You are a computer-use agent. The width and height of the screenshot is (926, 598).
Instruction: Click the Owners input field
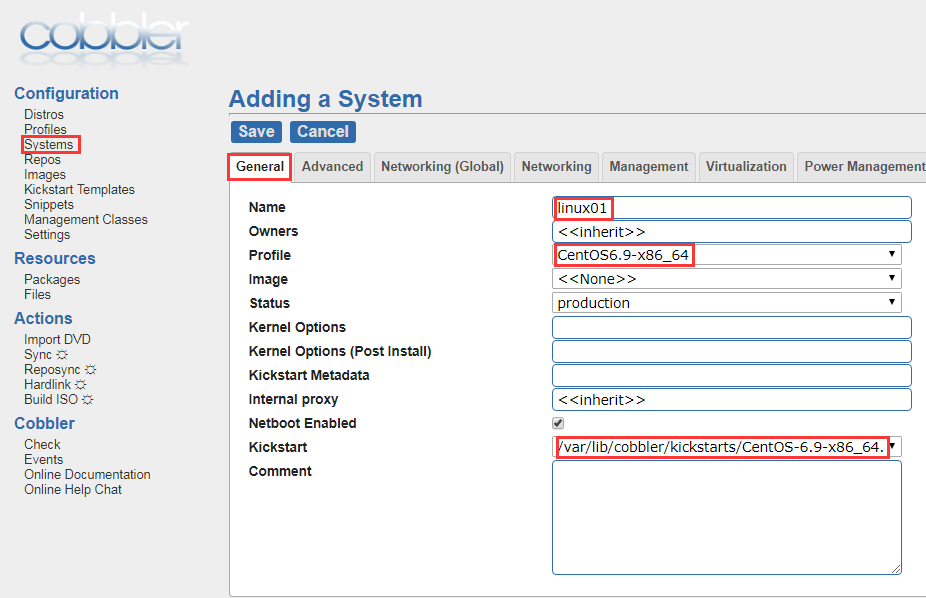pyautogui.click(x=732, y=231)
